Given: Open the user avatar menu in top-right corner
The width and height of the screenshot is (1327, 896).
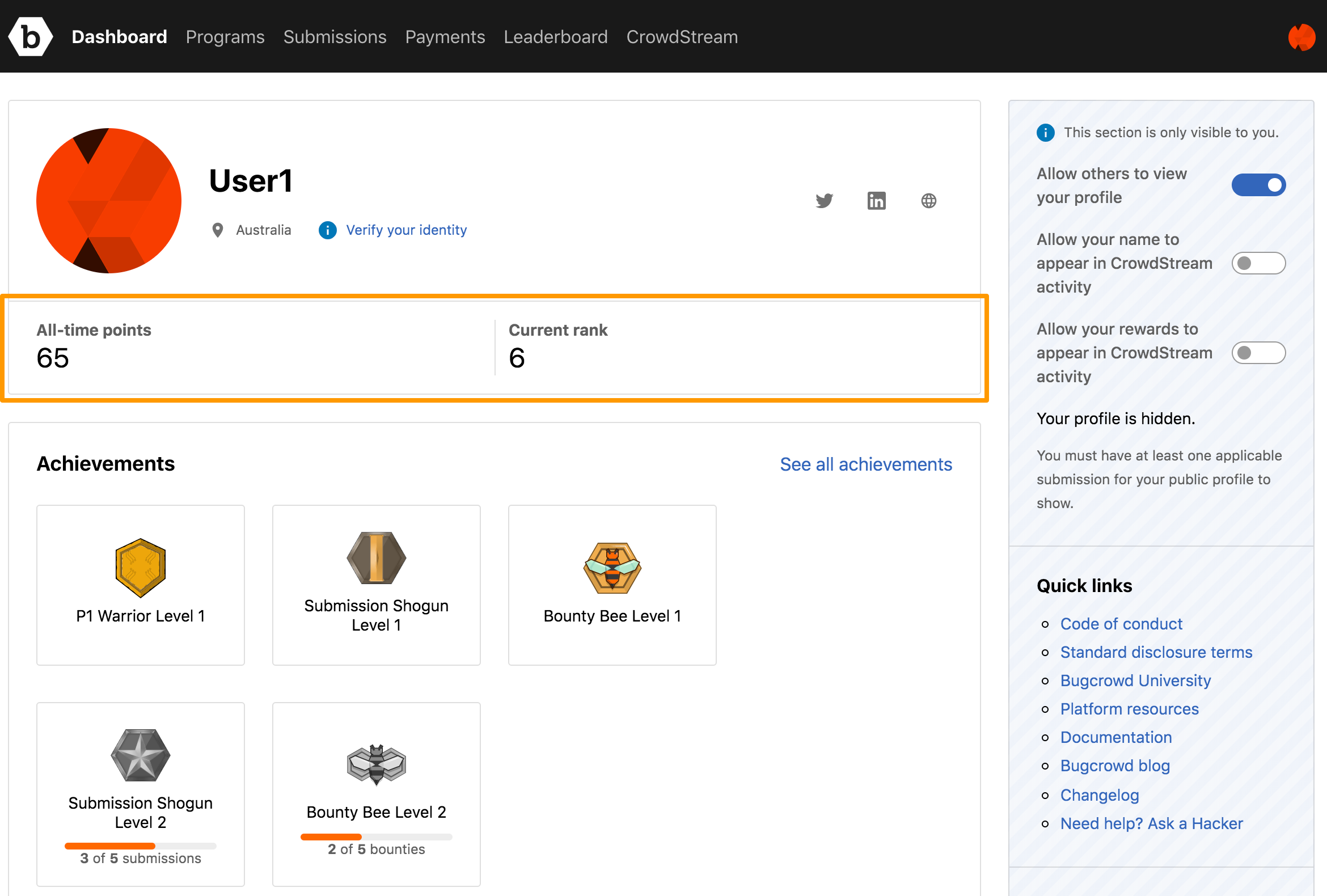Looking at the screenshot, I should click(1301, 37).
